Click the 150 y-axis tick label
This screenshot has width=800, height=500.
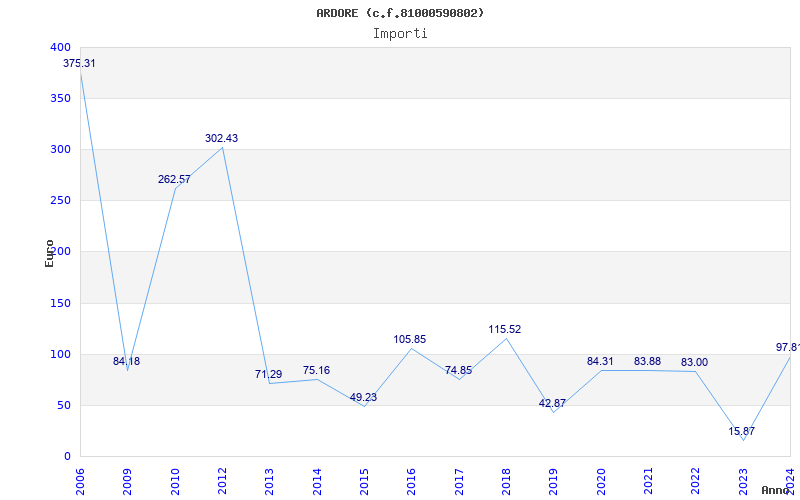60,304
